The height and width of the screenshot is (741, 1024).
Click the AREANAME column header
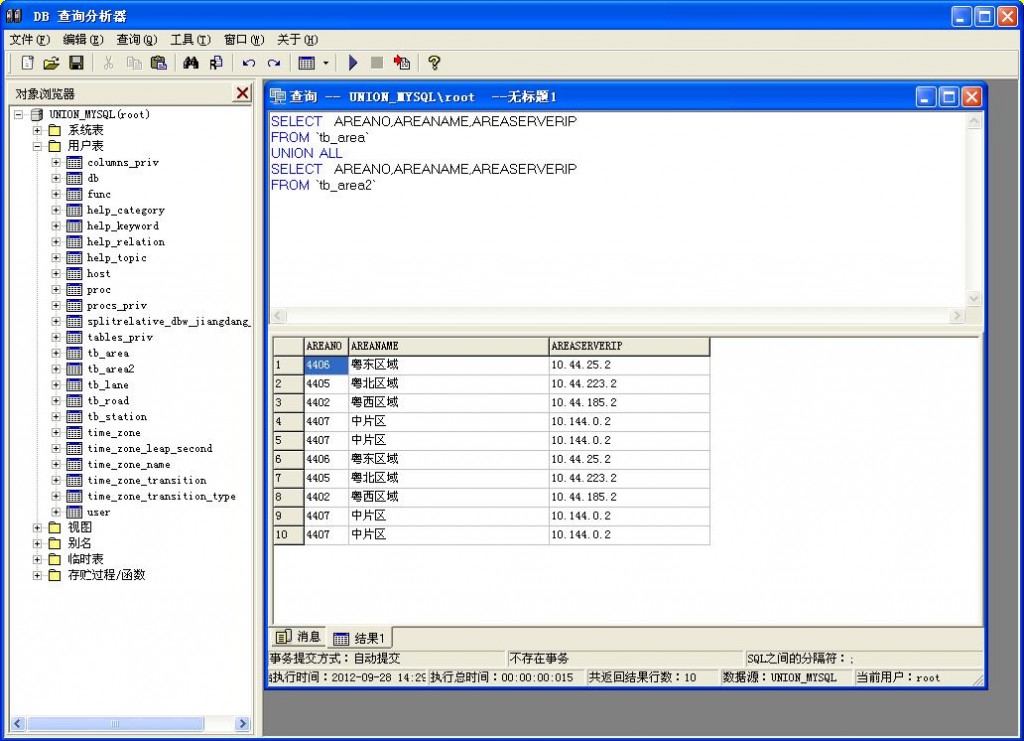tap(448, 346)
